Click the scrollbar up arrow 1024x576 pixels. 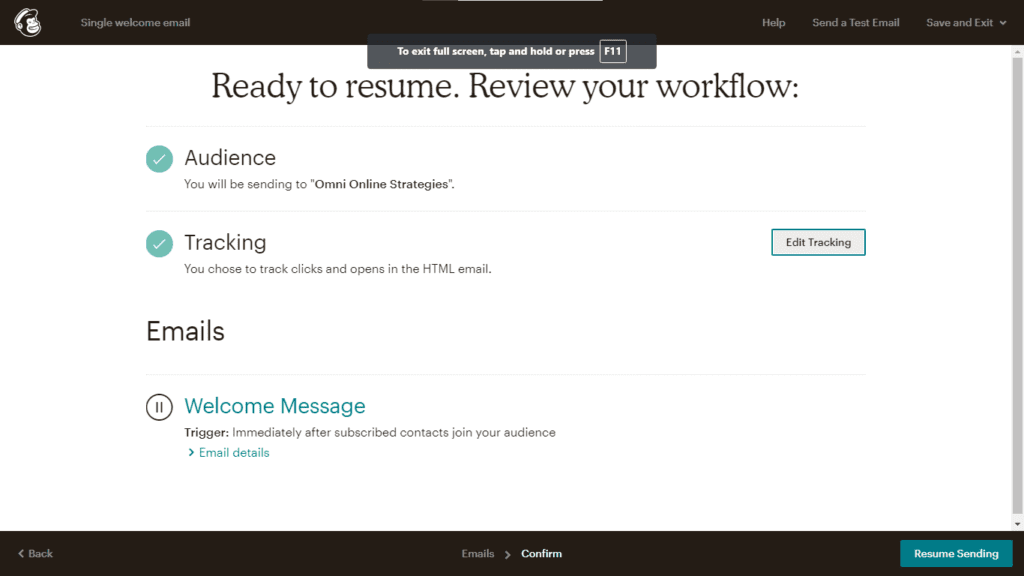1017,52
